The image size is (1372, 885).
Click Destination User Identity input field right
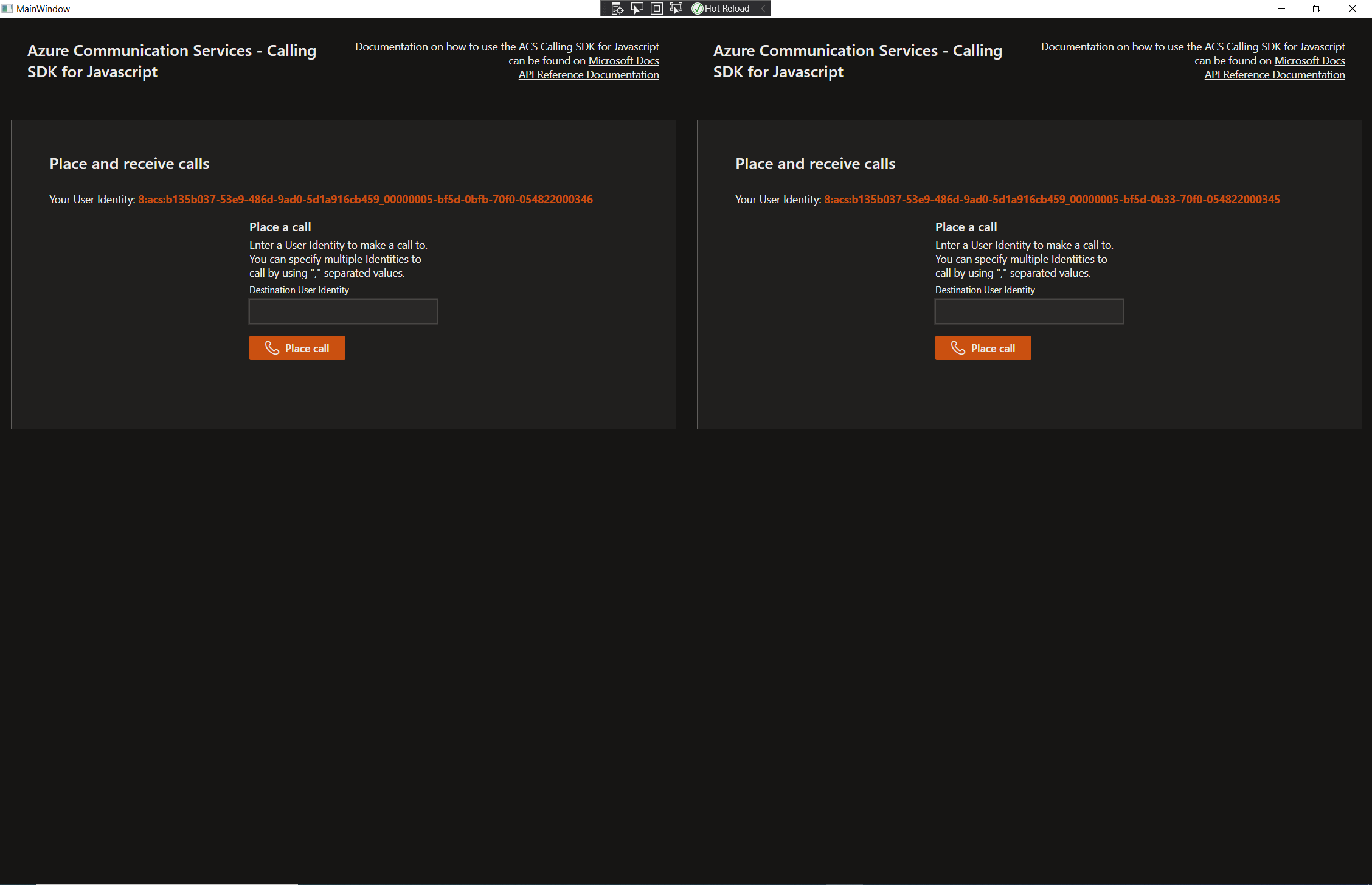pyautogui.click(x=1029, y=311)
